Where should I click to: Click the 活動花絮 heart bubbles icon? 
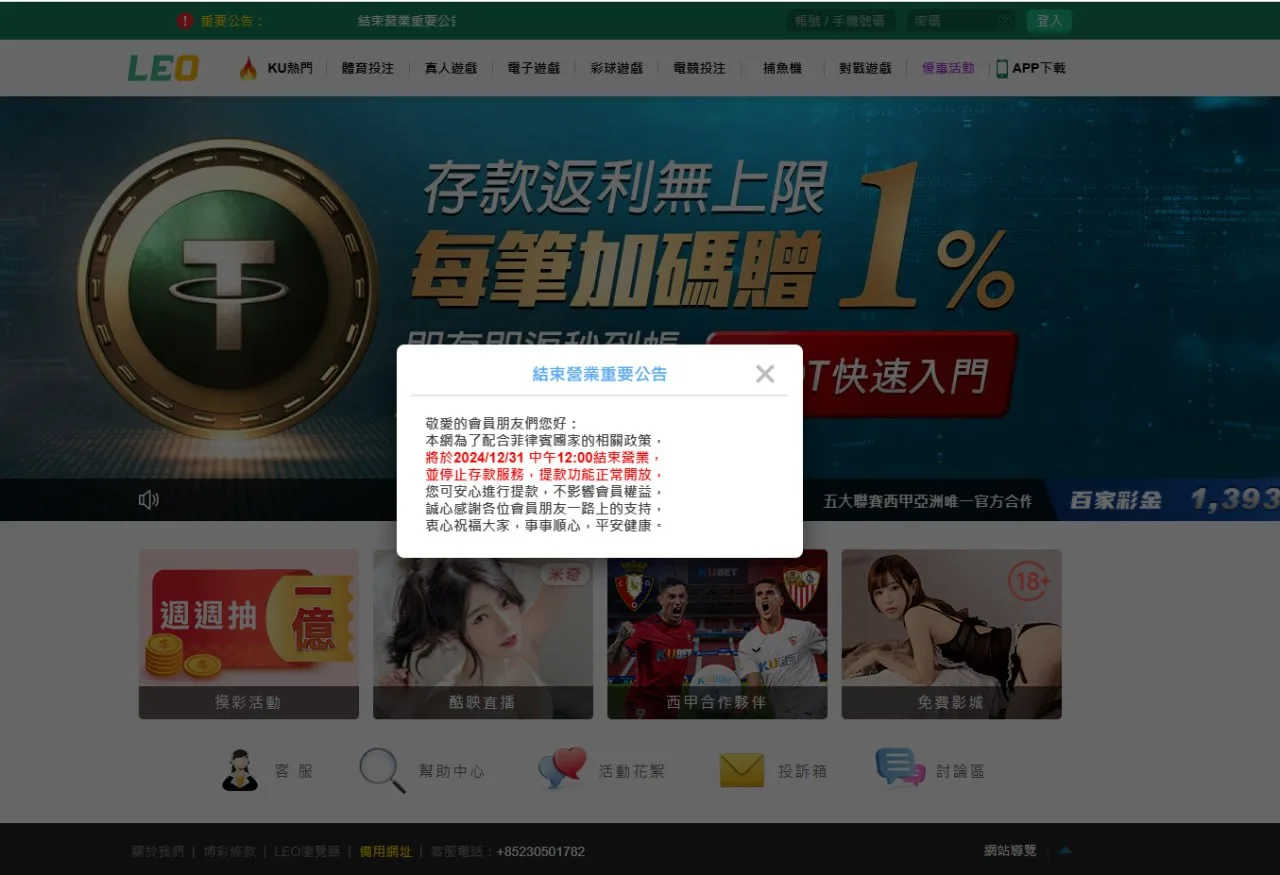pos(561,770)
